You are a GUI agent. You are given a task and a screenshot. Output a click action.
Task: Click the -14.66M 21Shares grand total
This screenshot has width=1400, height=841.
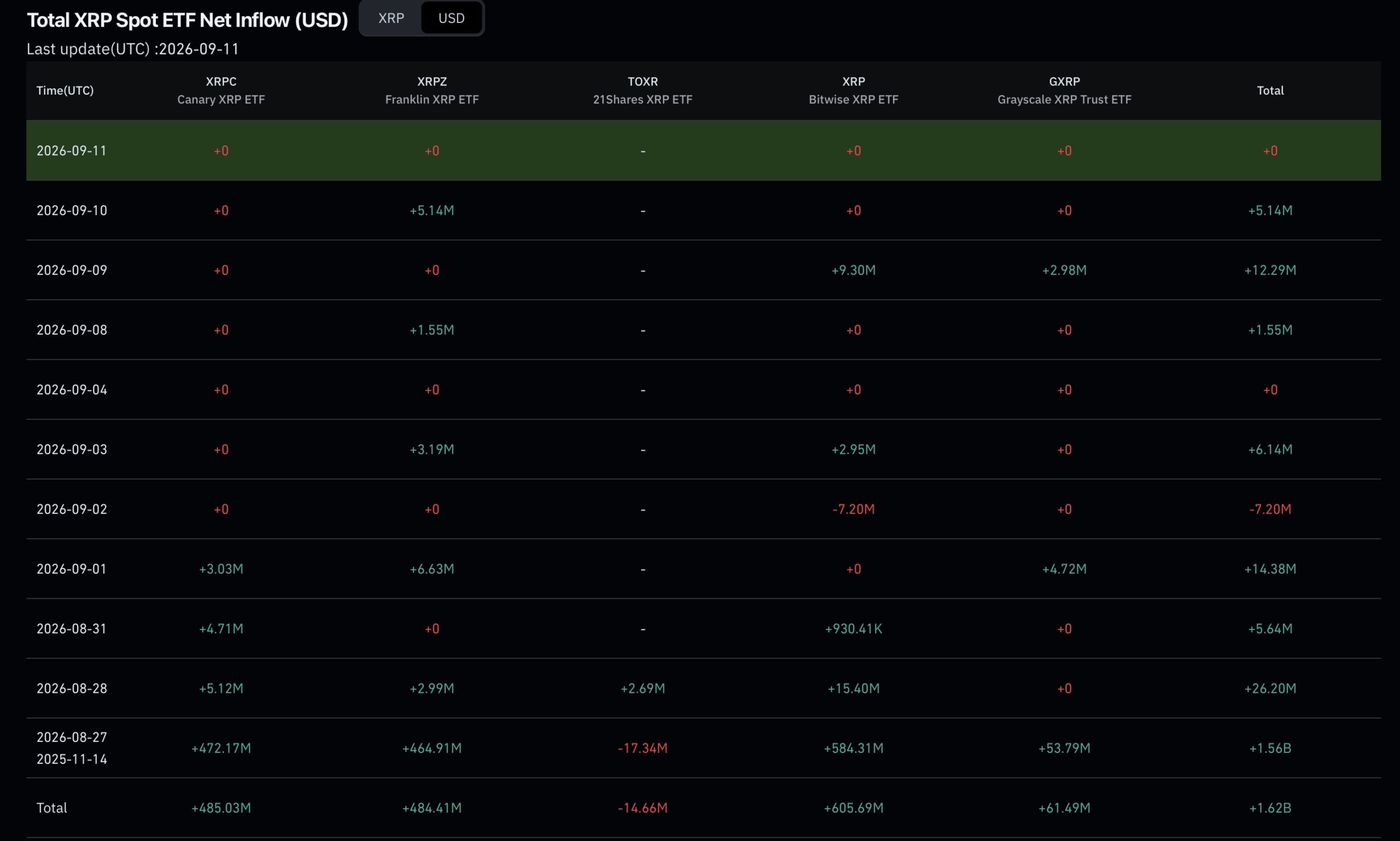pyautogui.click(x=643, y=808)
